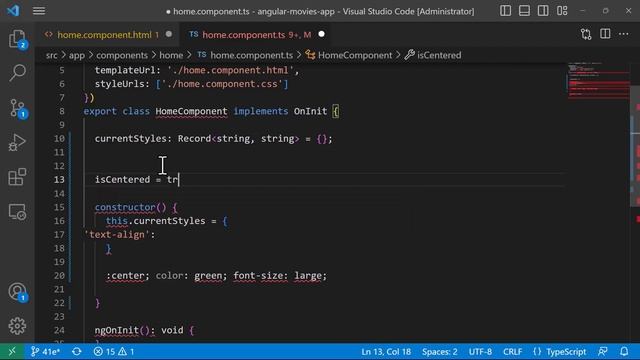Image resolution: width=640 pixels, height=360 pixels.
Task: Toggle the primary side bar layout
Action: [505, 11]
